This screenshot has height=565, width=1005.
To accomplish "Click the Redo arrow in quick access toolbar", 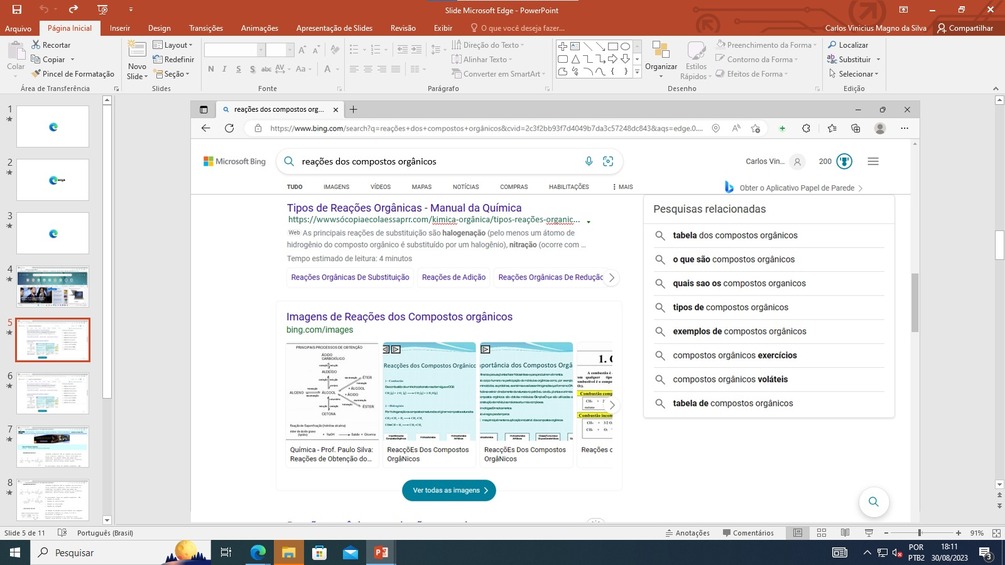I will (x=73, y=10).
